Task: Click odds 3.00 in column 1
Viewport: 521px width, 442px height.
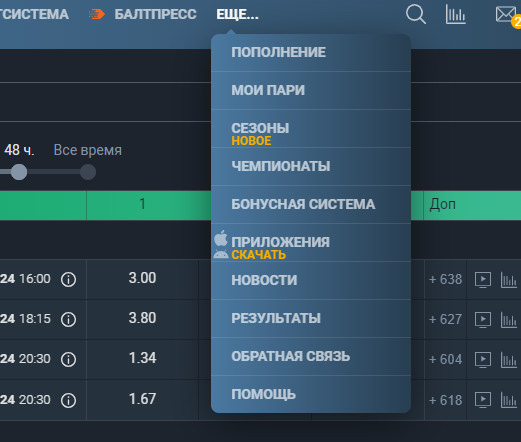Action: pyautogui.click(x=142, y=278)
